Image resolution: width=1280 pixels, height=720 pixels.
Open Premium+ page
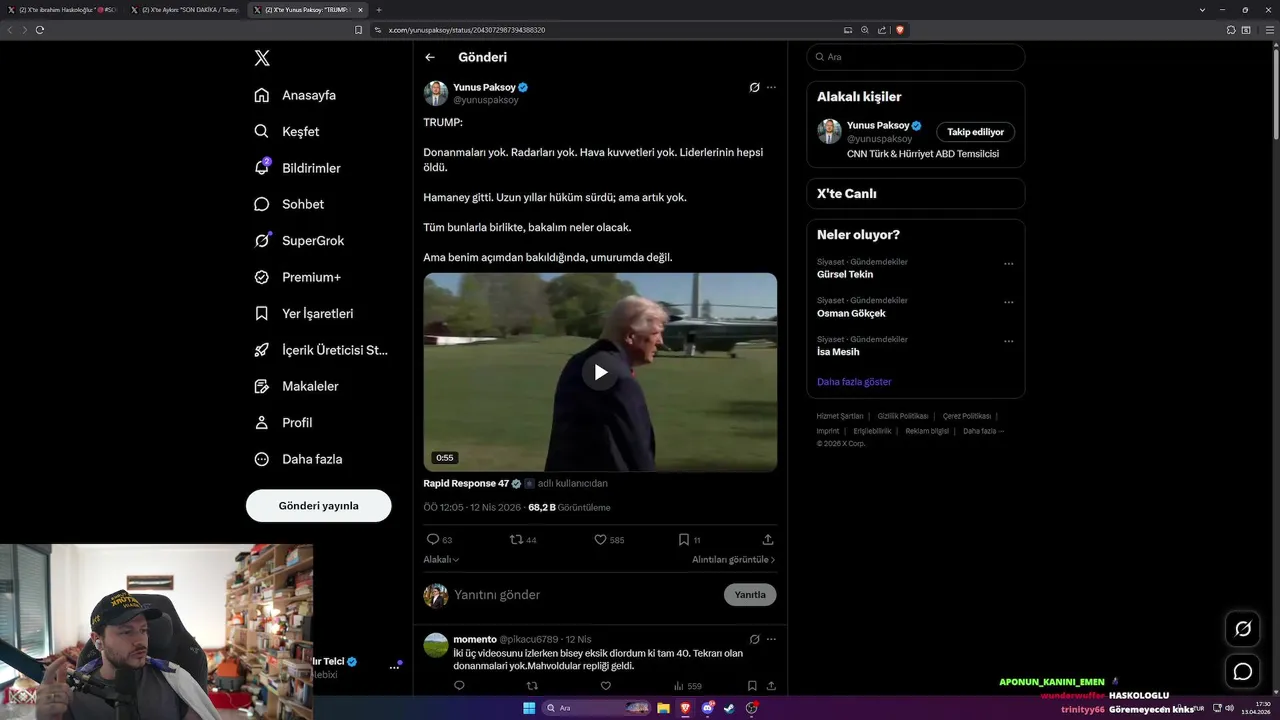pos(297,277)
